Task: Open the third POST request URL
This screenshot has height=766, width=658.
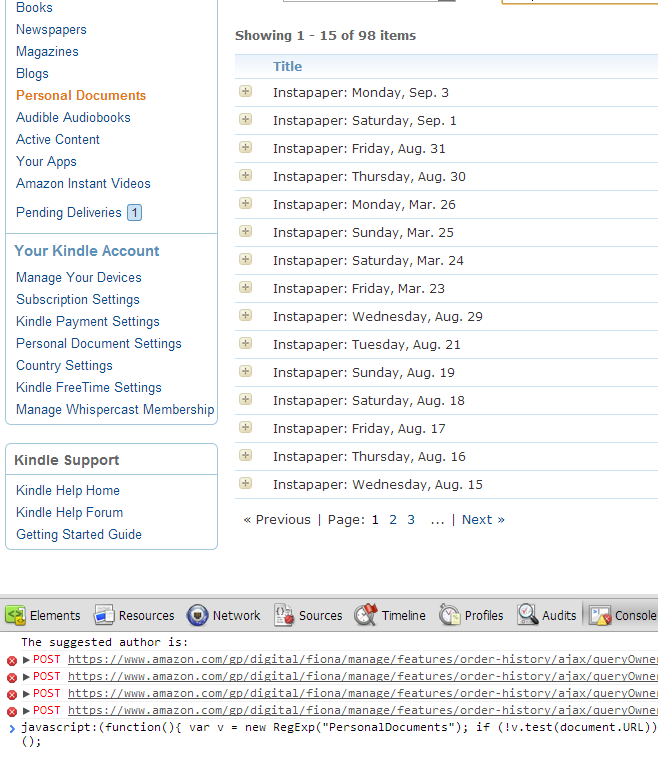Action: pos(362,694)
